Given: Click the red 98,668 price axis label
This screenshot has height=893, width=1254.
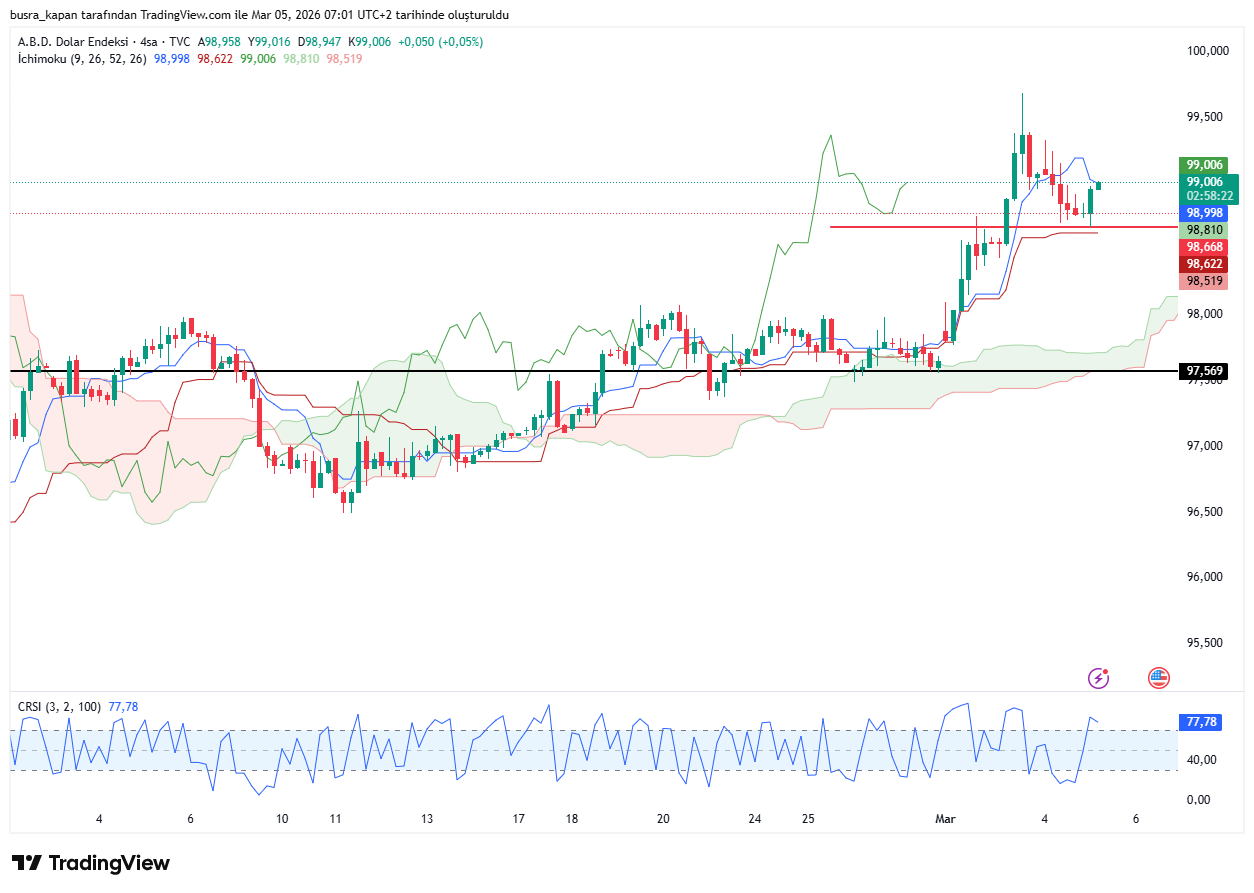Looking at the screenshot, I should coord(1204,247).
